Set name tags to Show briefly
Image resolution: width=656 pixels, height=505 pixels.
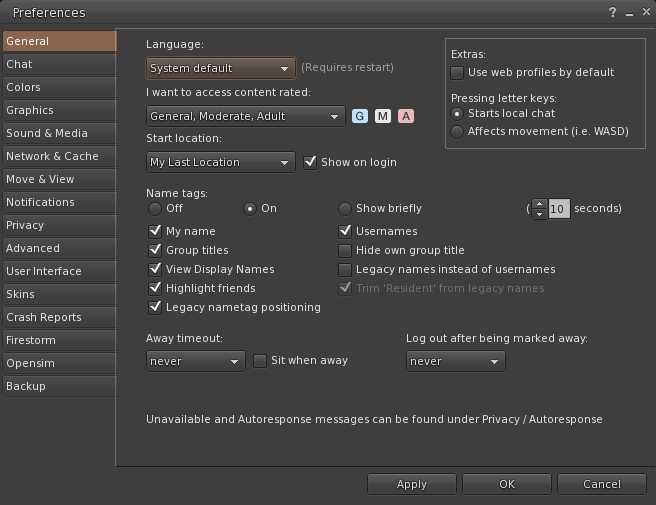345,209
